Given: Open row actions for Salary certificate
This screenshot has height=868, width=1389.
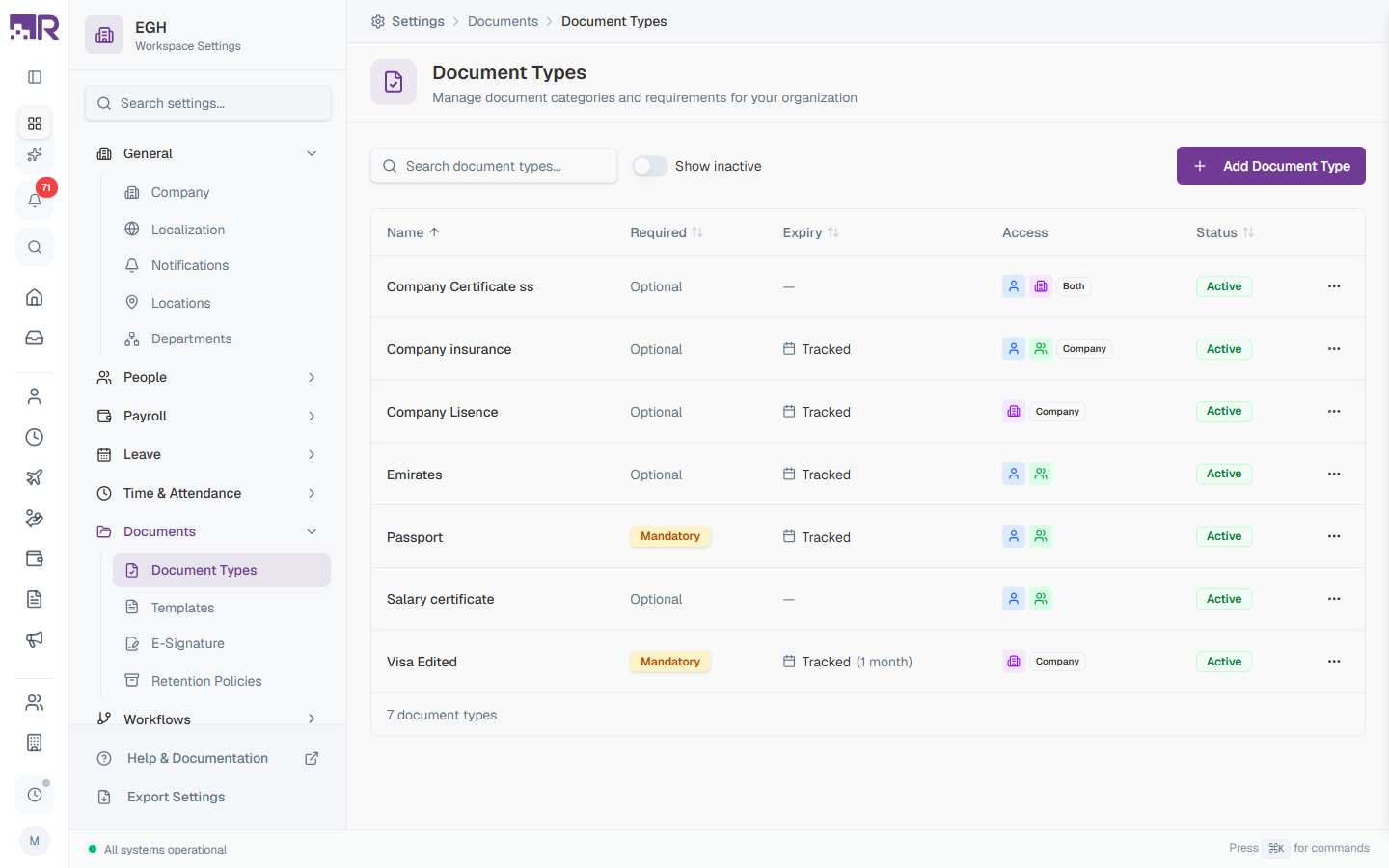Looking at the screenshot, I should pyautogui.click(x=1334, y=599).
